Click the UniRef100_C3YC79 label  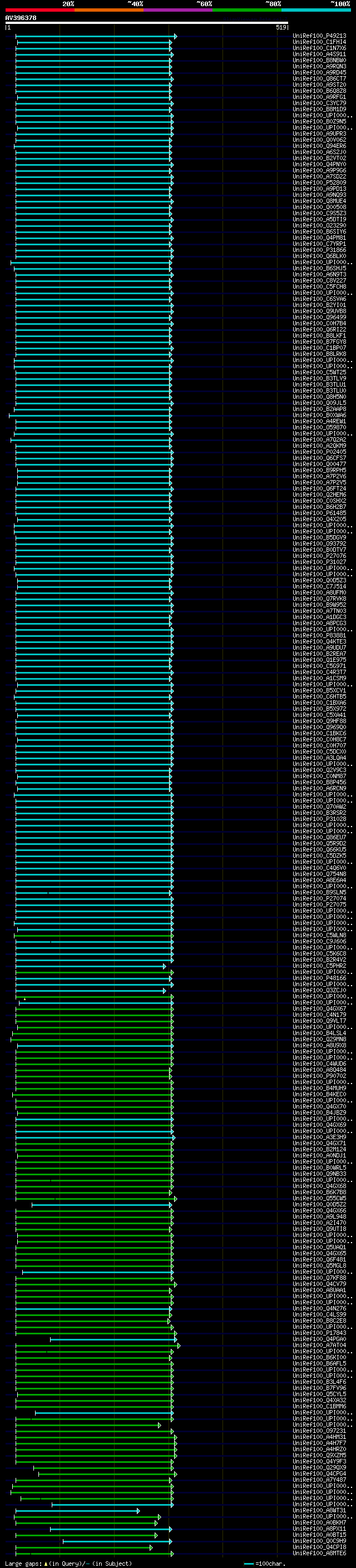319,103
